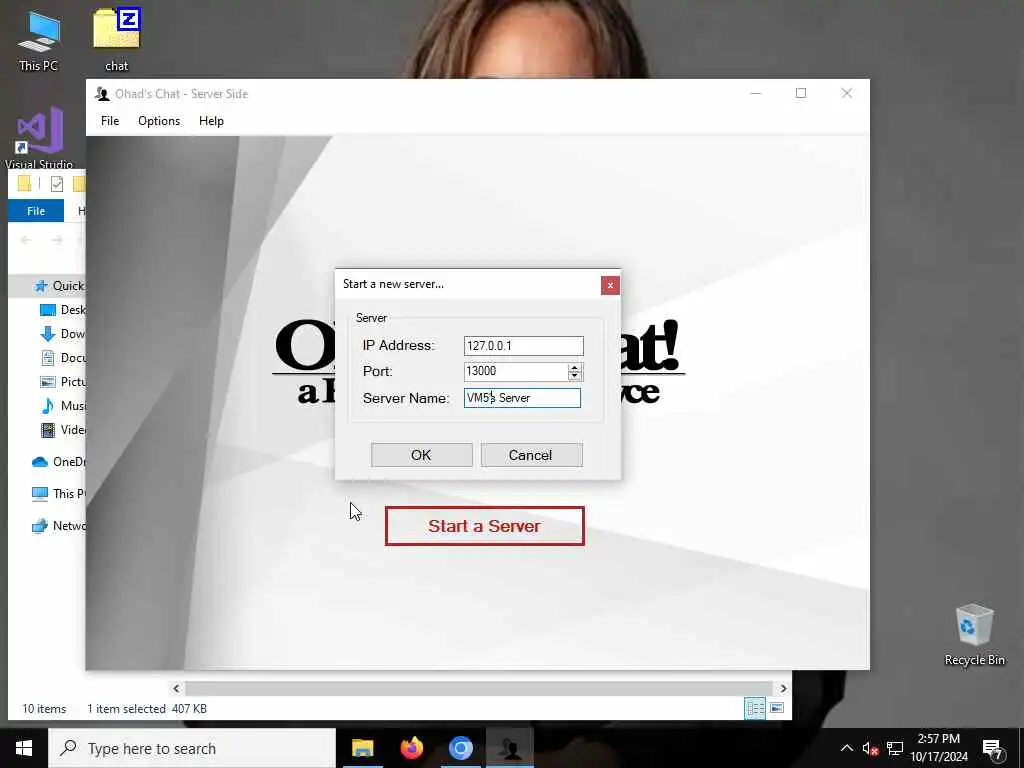Open the network status tray icon
1024x768 pixels.
pos(895,748)
